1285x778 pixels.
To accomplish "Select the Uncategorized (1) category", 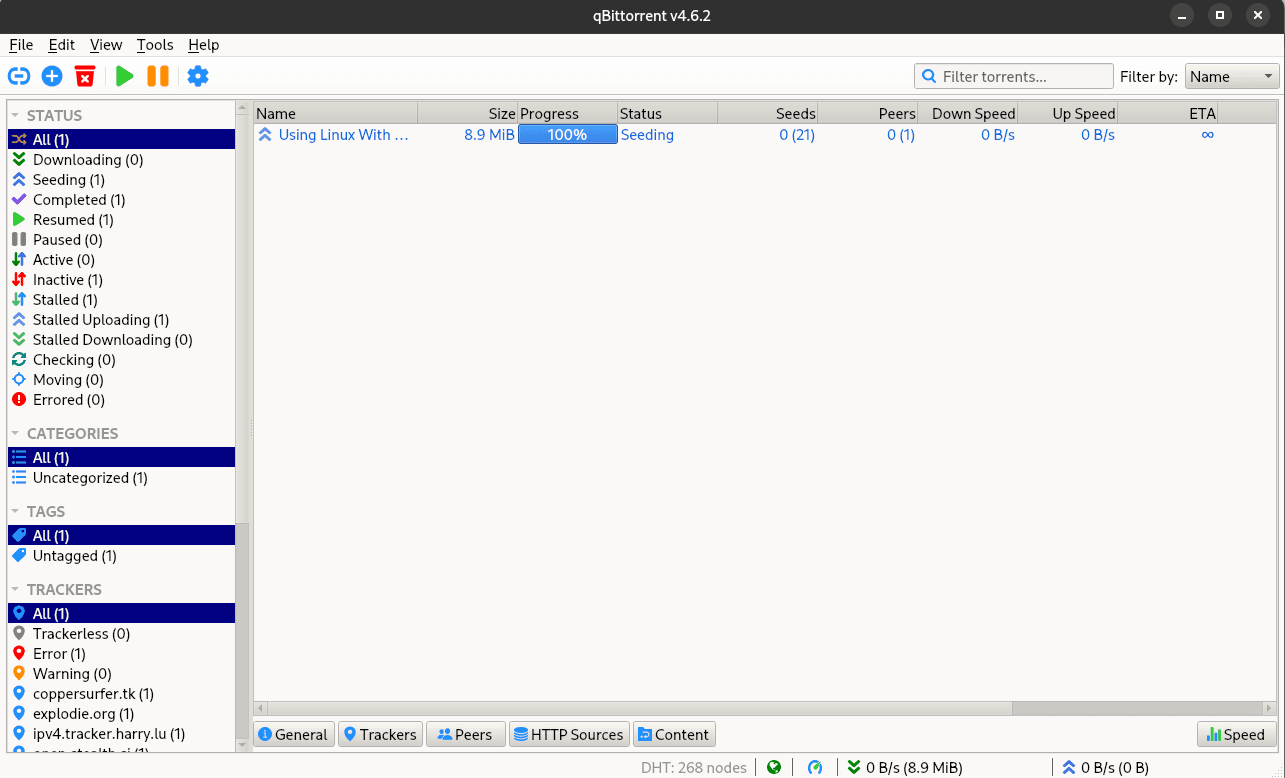I will [122, 478].
